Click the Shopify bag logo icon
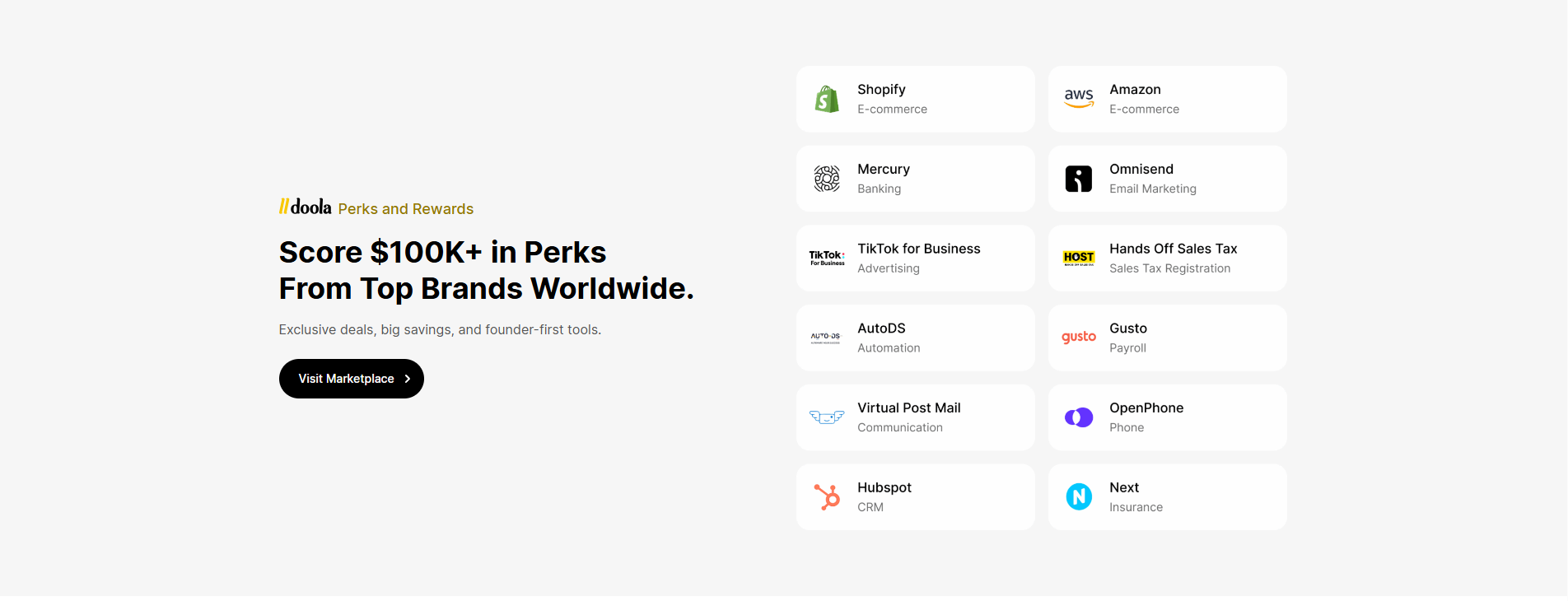The image size is (1568, 601). [827, 100]
